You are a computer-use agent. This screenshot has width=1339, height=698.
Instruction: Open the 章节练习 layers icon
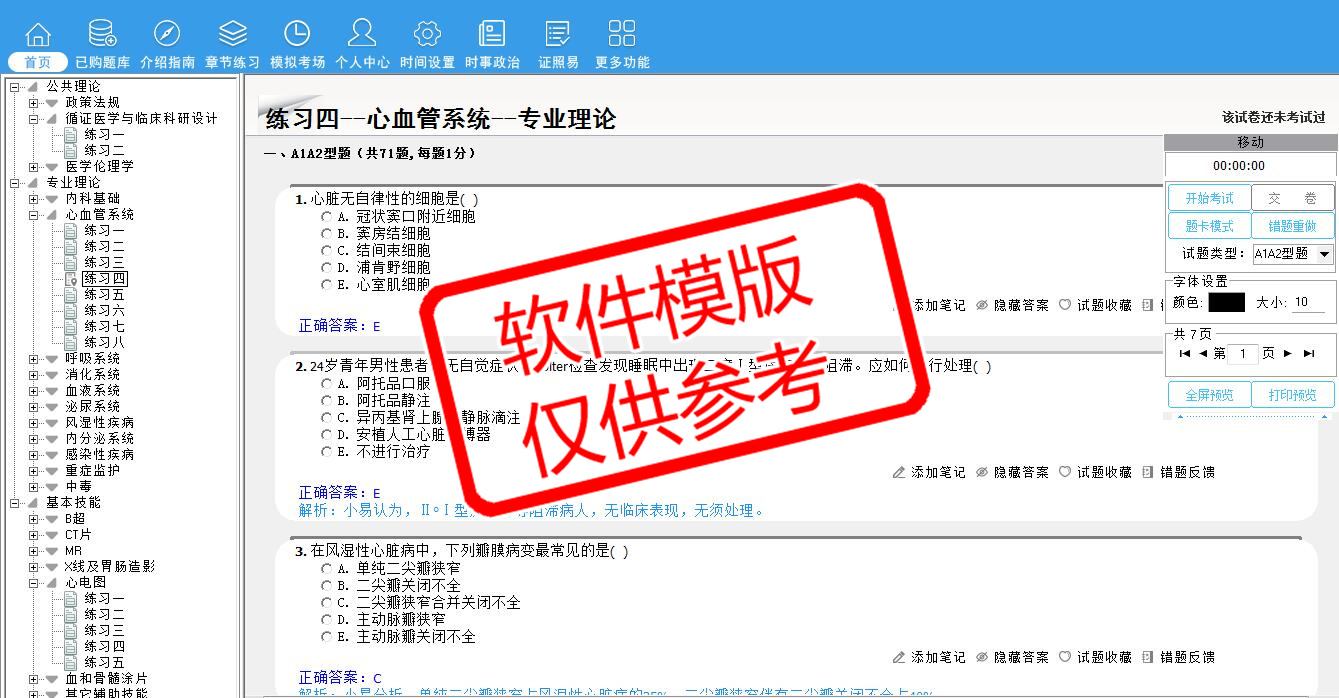pos(232,34)
